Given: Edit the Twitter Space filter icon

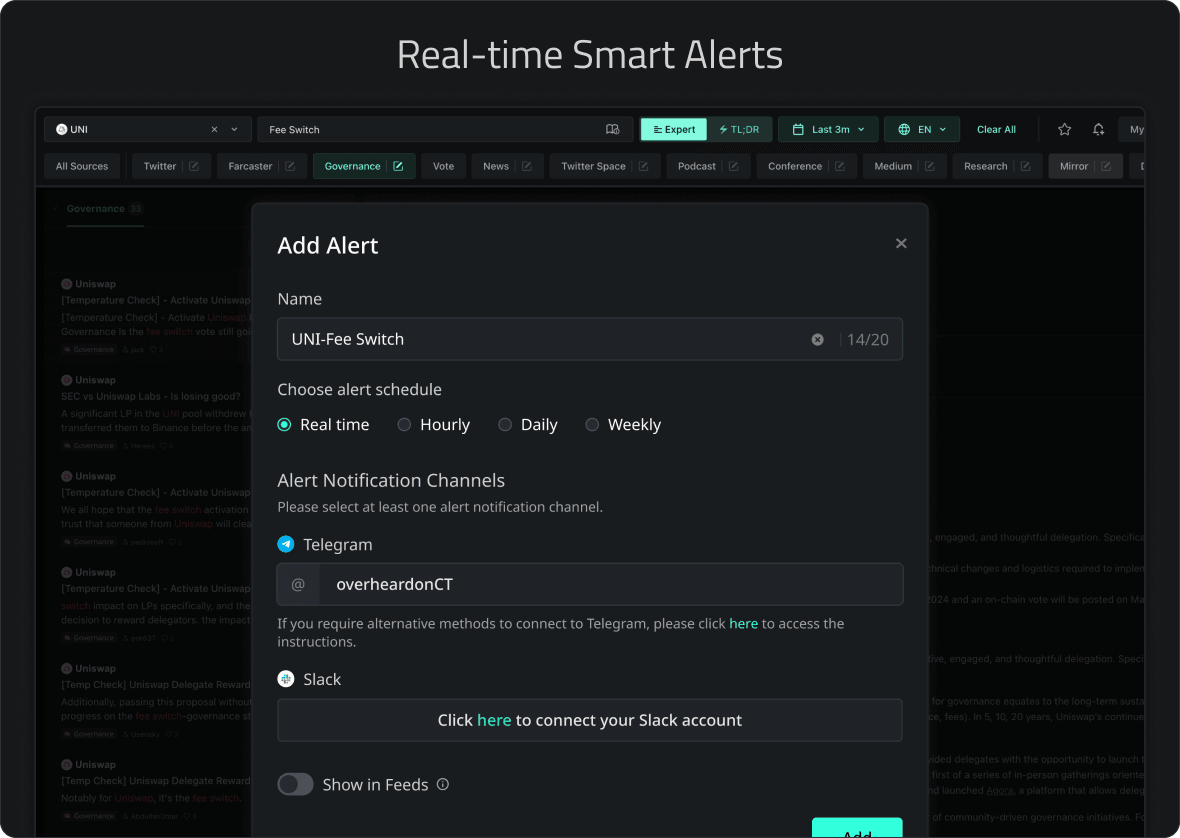Looking at the screenshot, I should tap(643, 166).
